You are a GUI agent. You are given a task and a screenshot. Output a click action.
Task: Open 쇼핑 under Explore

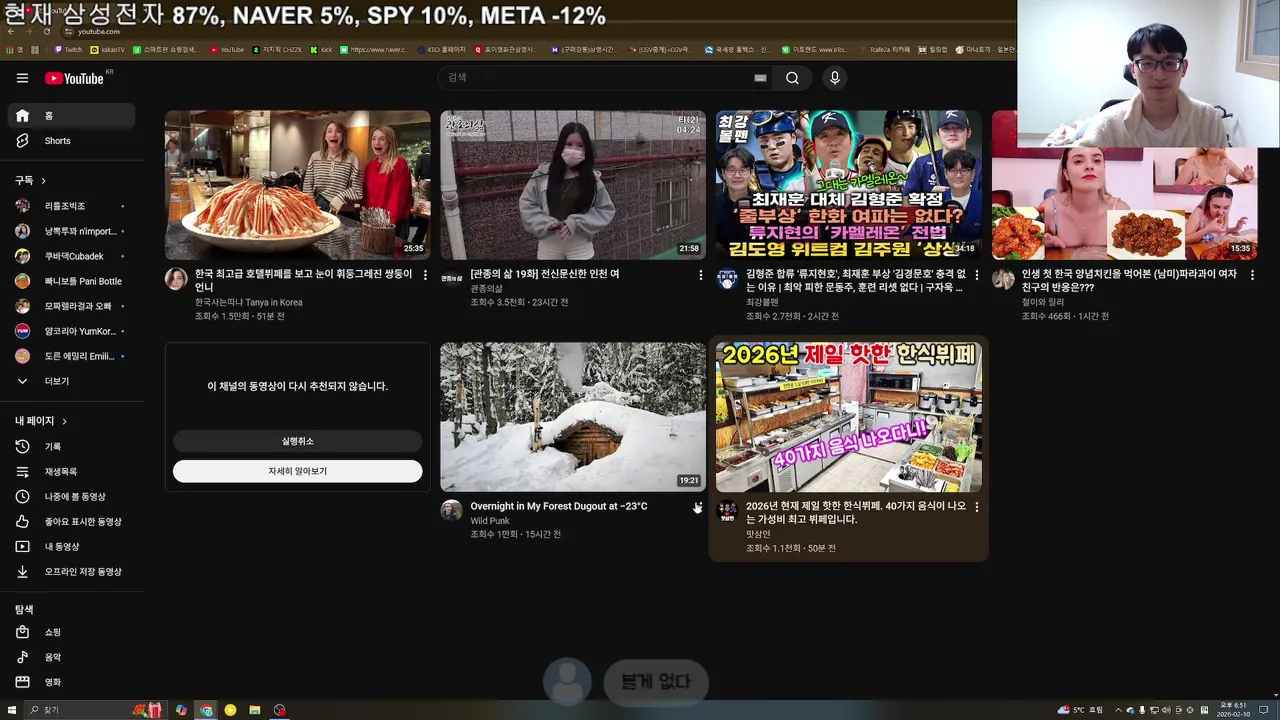tap(70, 632)
